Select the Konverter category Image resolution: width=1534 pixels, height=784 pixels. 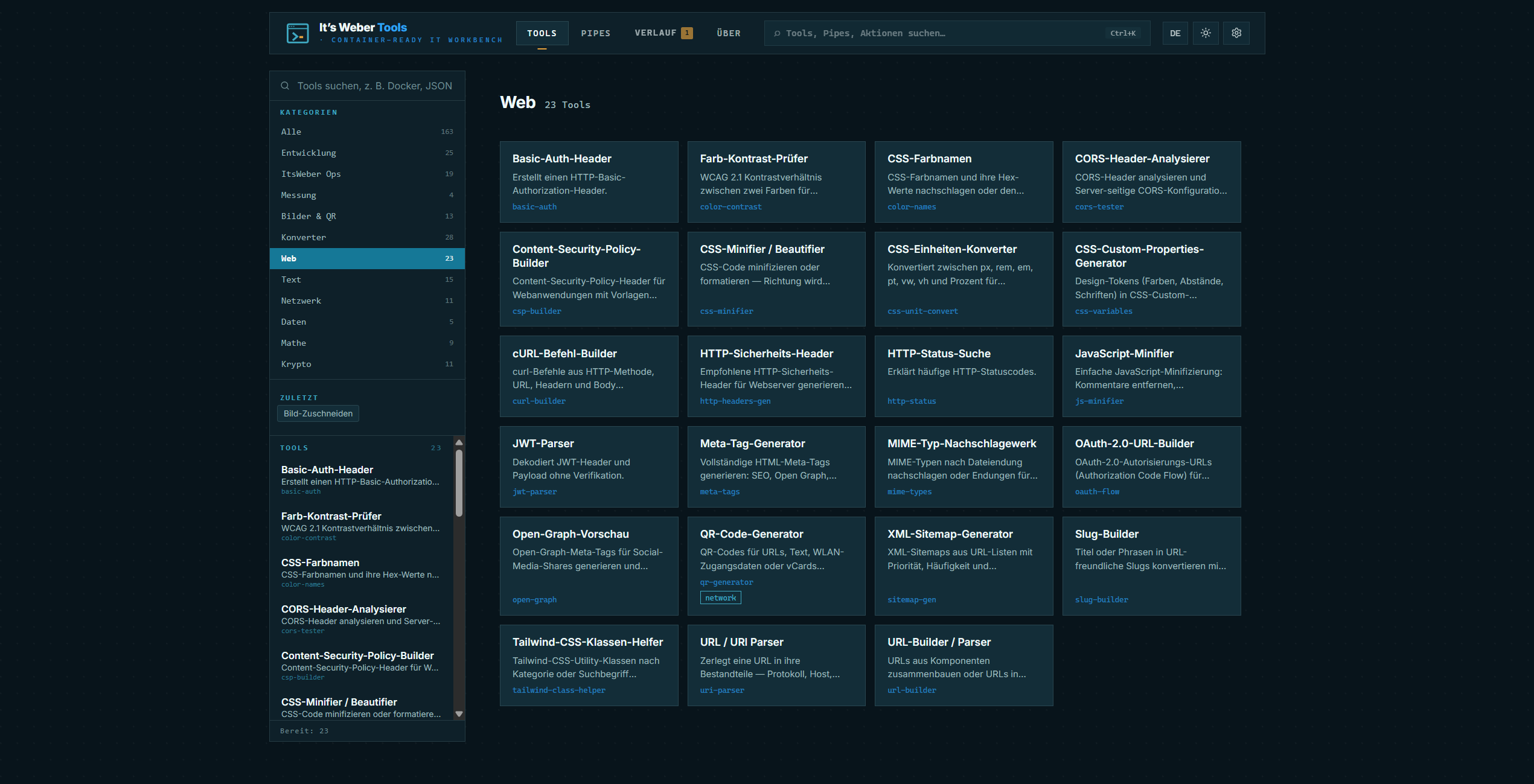point(367,237)
